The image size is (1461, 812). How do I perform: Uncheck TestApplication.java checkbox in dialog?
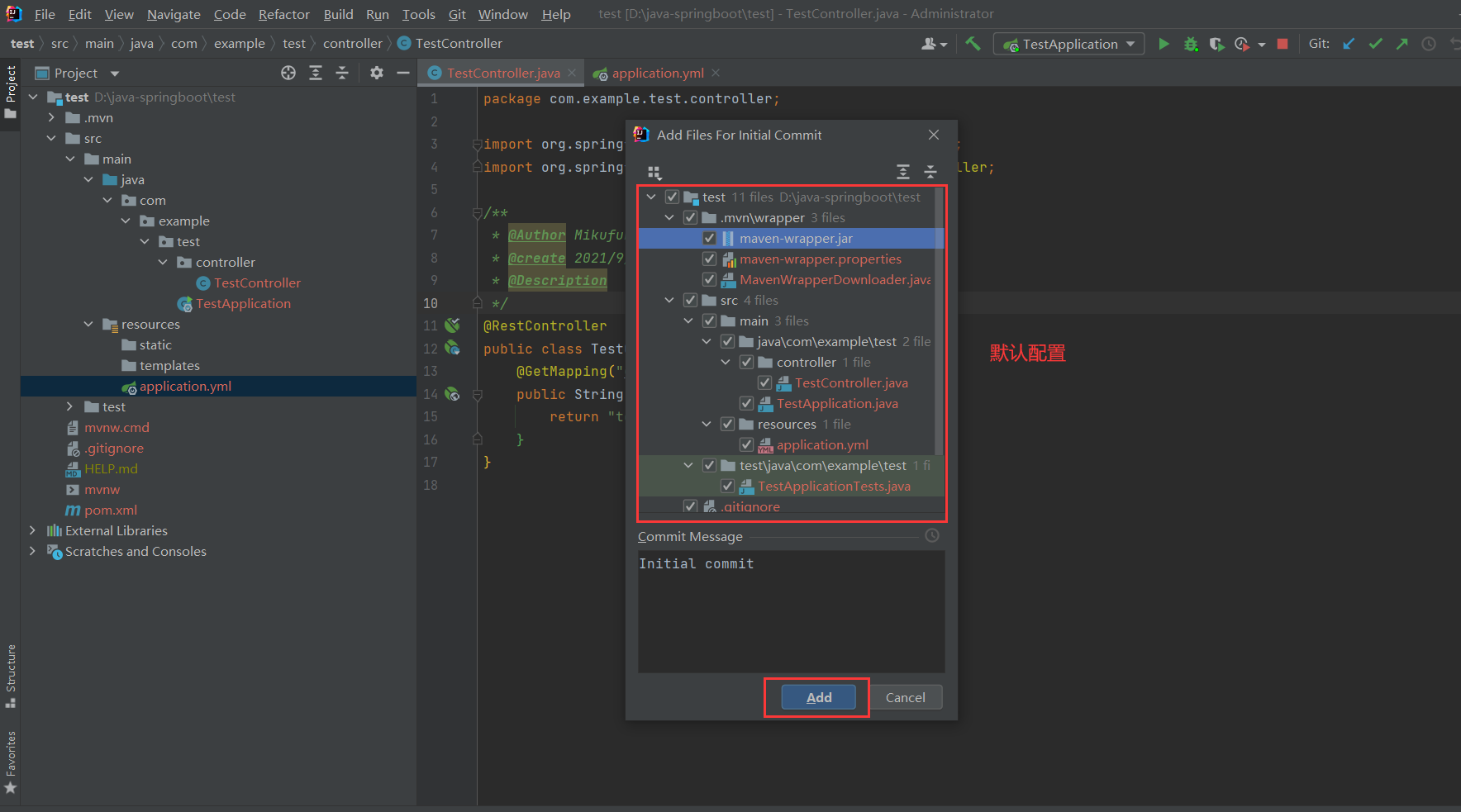point(746,403)
